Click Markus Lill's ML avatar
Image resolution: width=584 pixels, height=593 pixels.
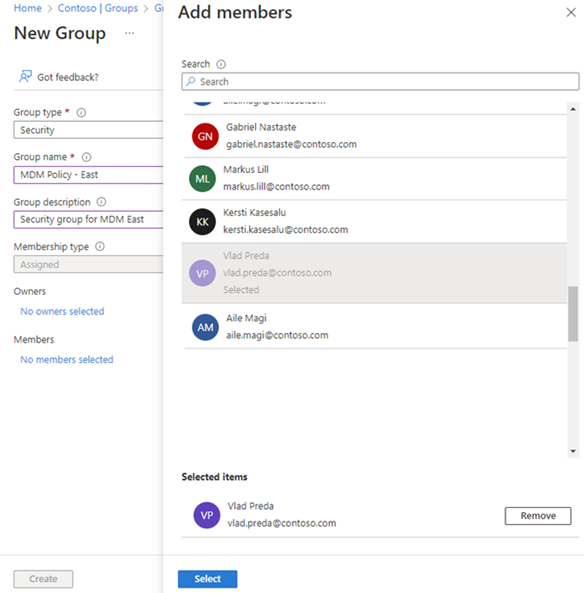(202, 179)
